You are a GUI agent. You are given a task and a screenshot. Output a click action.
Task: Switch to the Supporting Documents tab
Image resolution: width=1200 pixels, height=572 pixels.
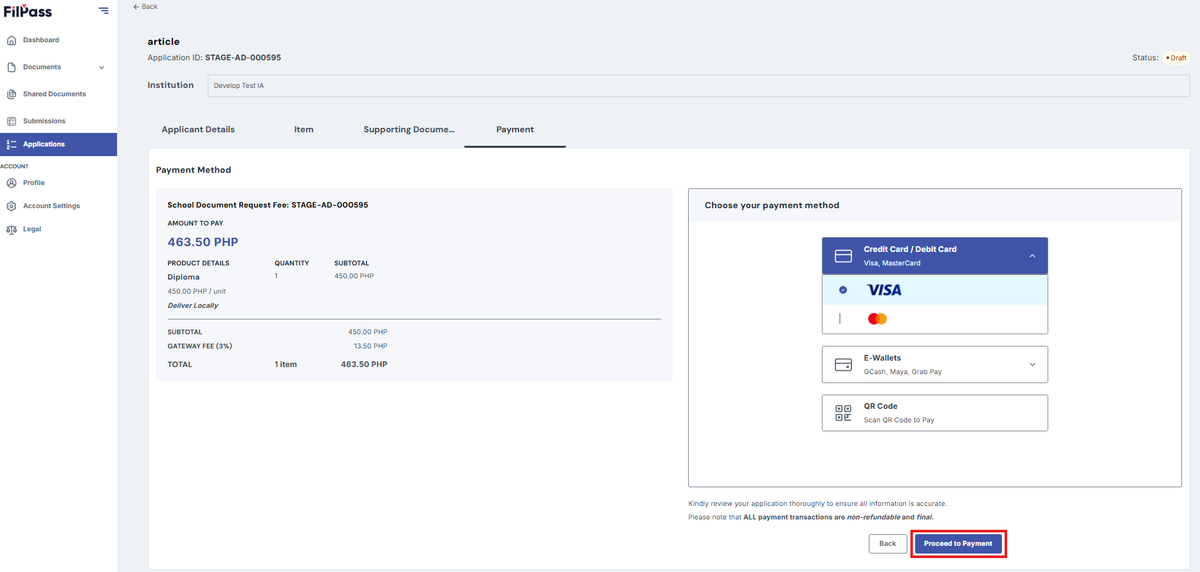coord(409,130)
